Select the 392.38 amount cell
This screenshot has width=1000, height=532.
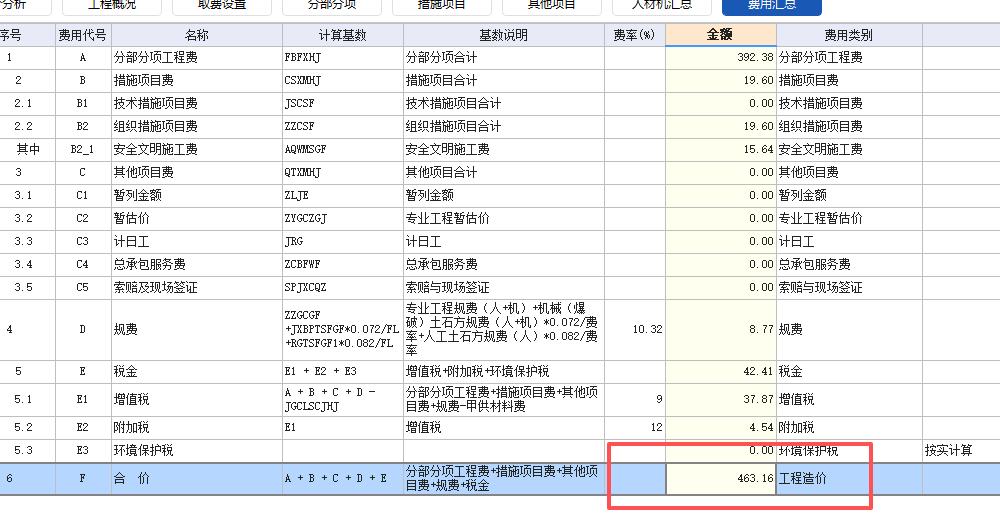click(x=721, y=57)
